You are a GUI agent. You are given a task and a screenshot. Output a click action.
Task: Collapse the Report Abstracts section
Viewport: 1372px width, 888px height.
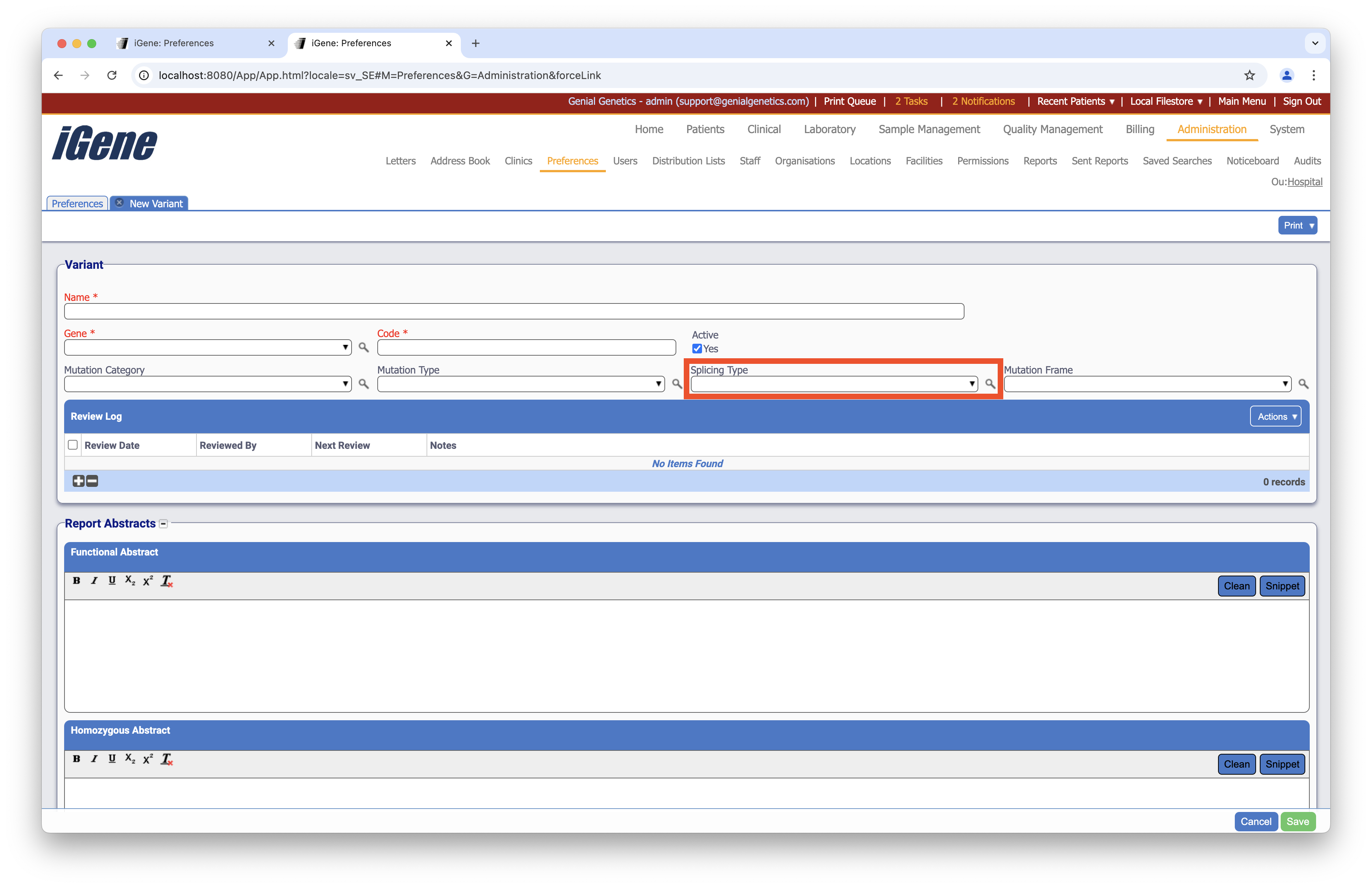click(164, 524)
